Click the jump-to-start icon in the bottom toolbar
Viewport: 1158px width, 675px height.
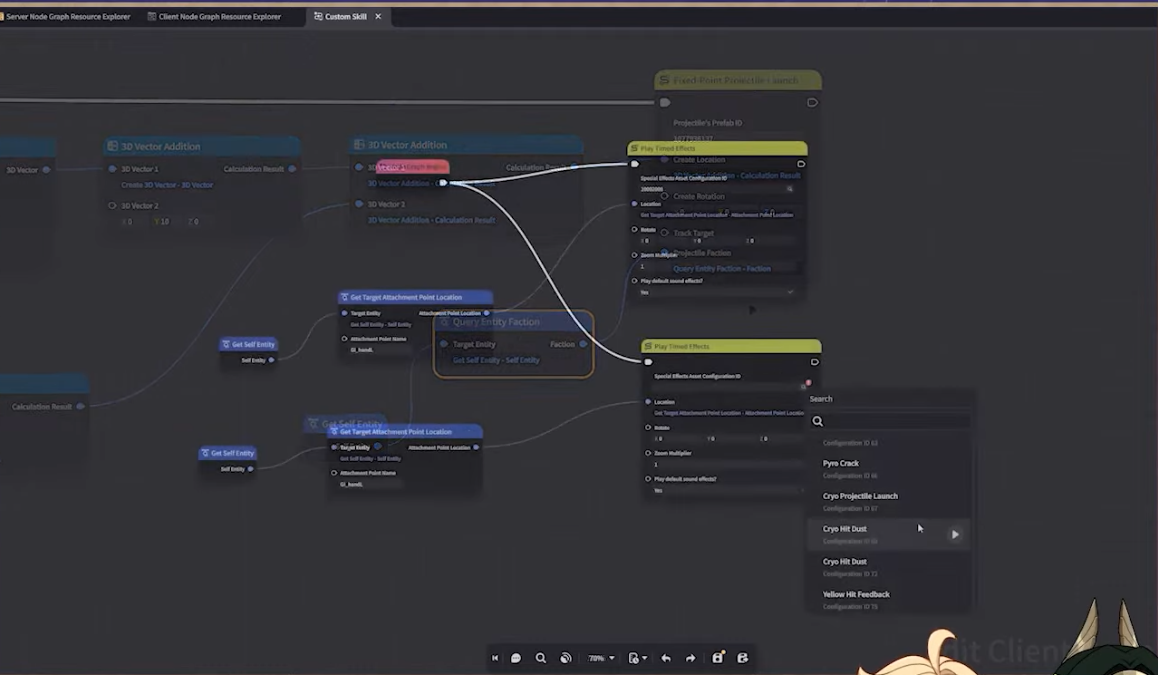tap(495, 658)
